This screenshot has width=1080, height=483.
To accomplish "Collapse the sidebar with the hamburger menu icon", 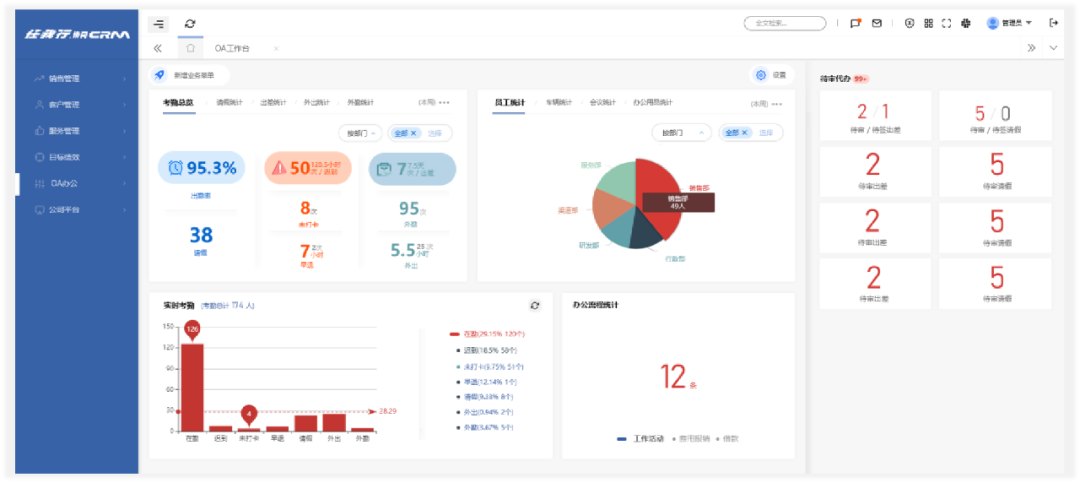I will pyautogui.click(x=159, y=24).
